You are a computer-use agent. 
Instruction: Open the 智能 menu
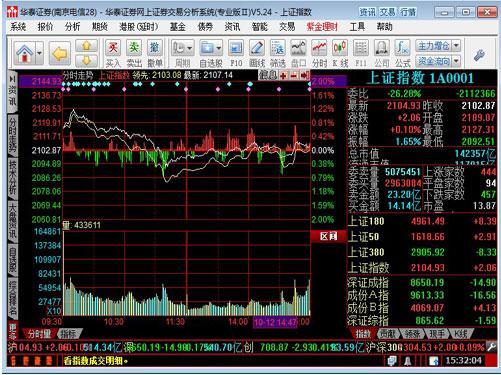coord(260,27)
